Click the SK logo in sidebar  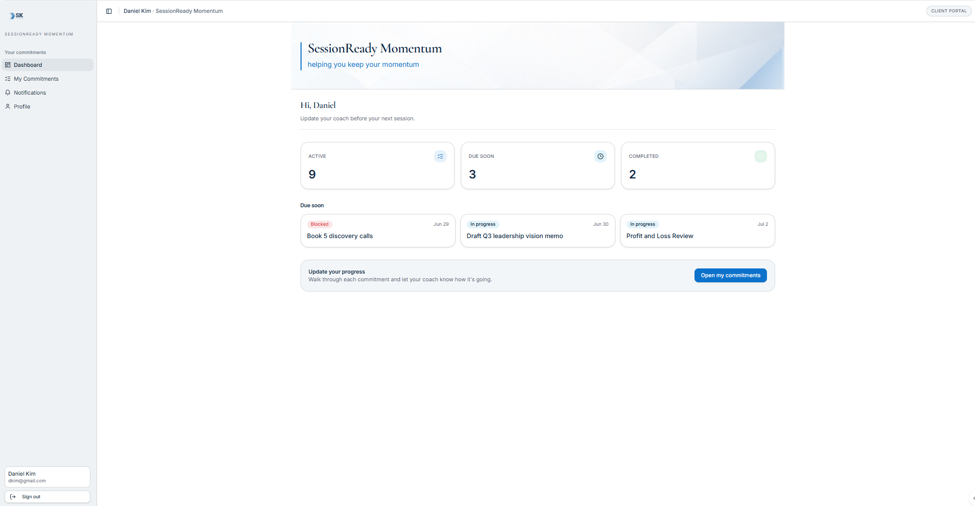16,16
